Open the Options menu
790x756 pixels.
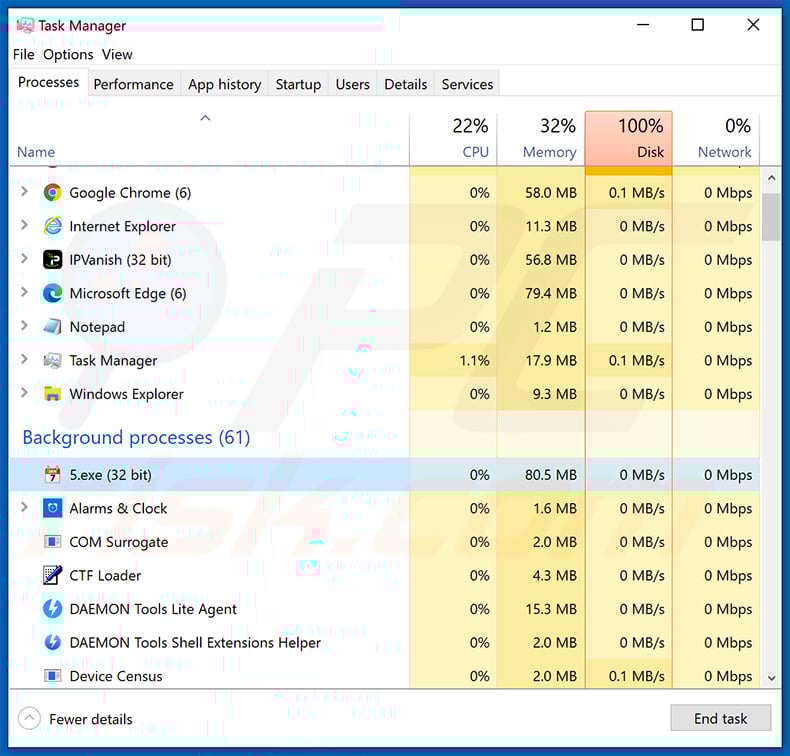(x=68, y=54)
